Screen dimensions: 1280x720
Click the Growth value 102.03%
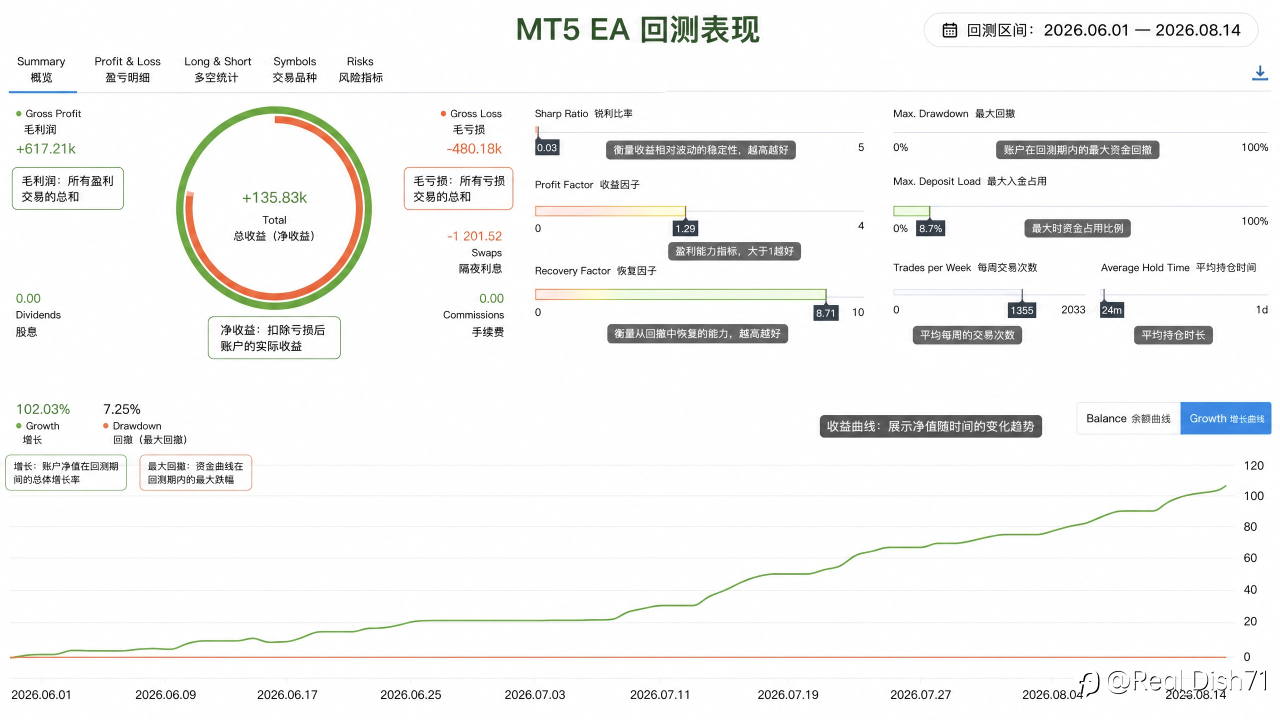click(x=43, y=409)
